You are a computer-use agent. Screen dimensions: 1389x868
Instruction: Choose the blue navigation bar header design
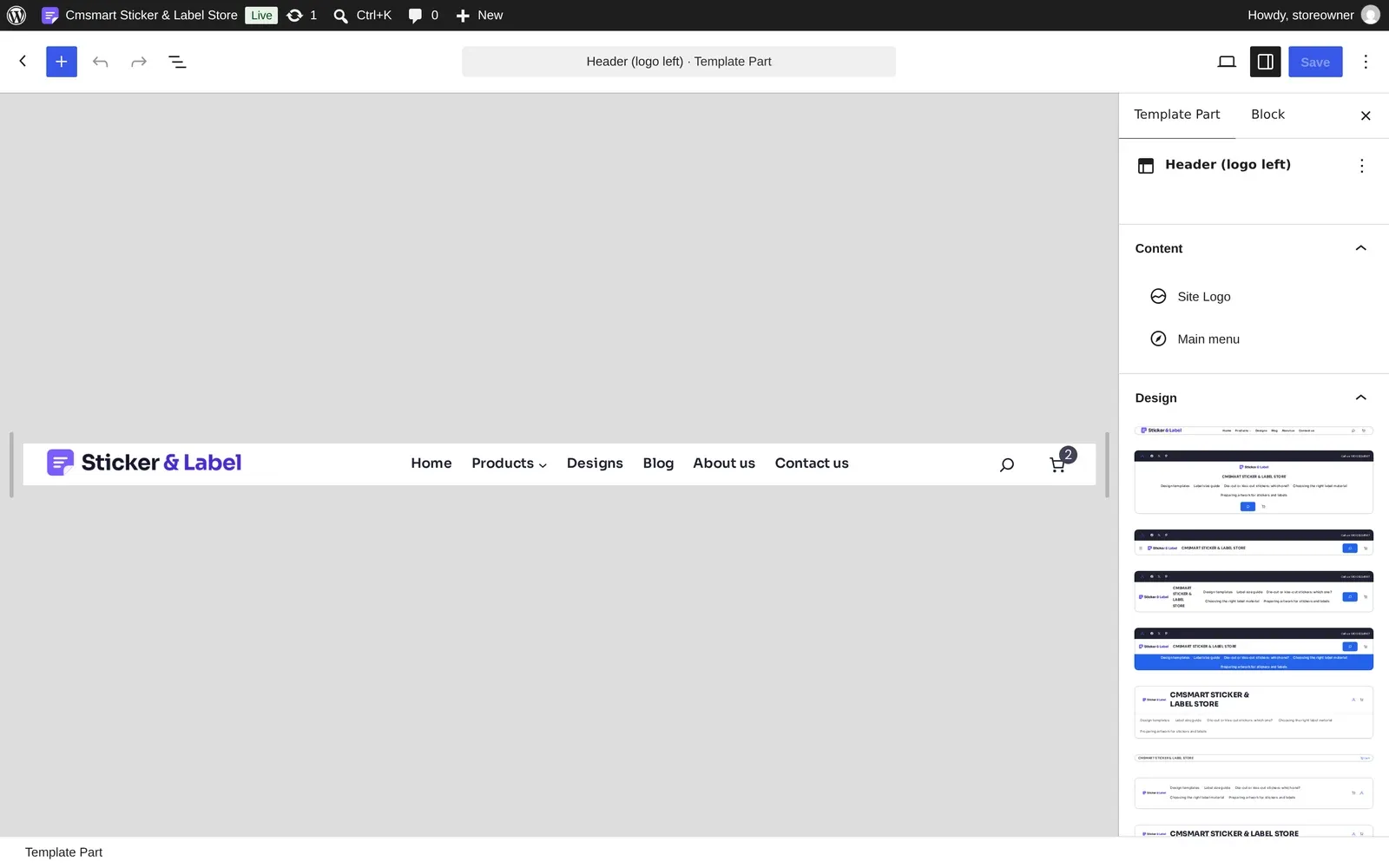tap(1254, 649)
